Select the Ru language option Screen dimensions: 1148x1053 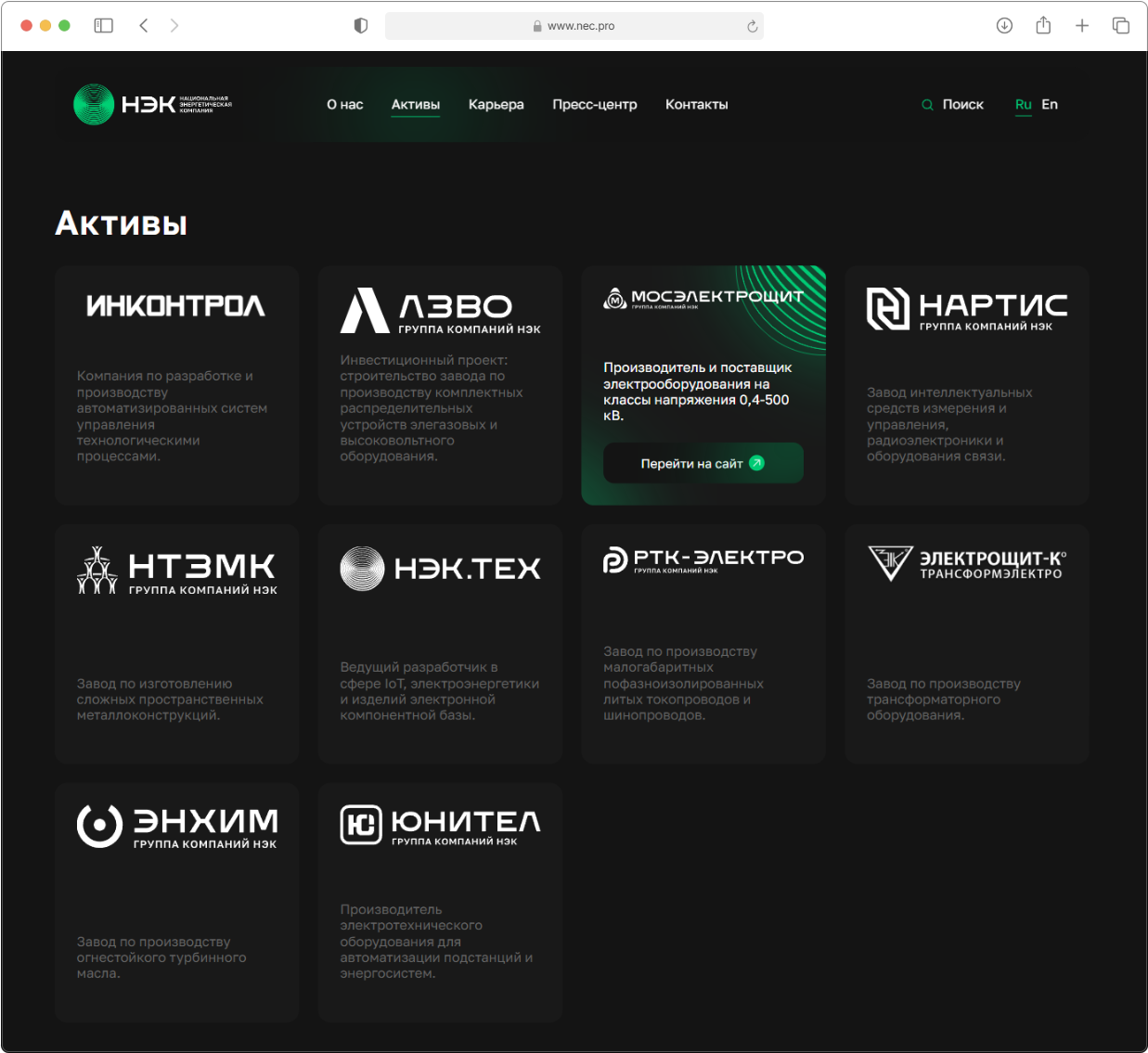coord(1023,105)
